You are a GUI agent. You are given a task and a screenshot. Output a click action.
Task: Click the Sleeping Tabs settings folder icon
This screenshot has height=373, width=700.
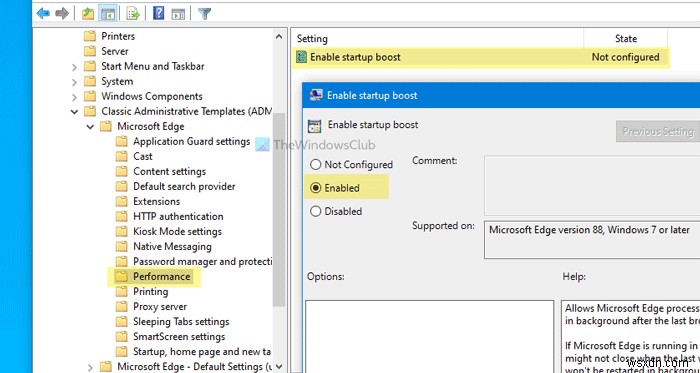121,322
